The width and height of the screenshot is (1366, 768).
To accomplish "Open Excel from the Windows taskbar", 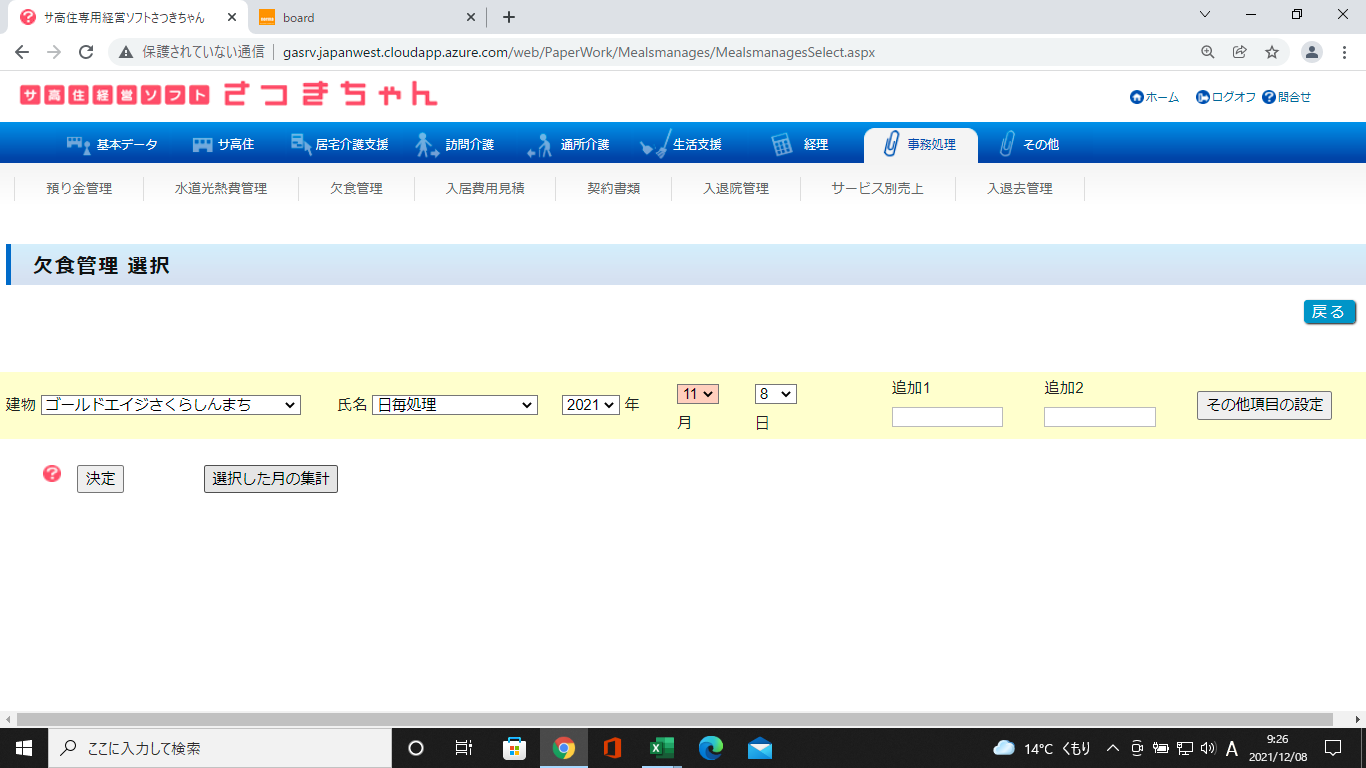I will [661, 748].
